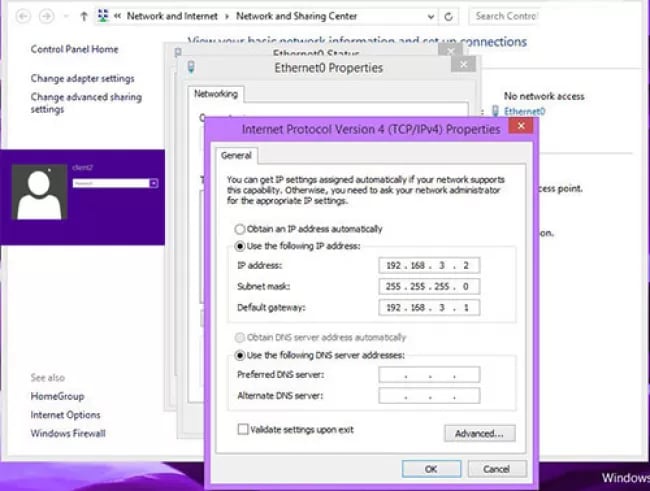Screen dimensions: 650x491
Task: Click the password submit arrow button
Action: 153,183
